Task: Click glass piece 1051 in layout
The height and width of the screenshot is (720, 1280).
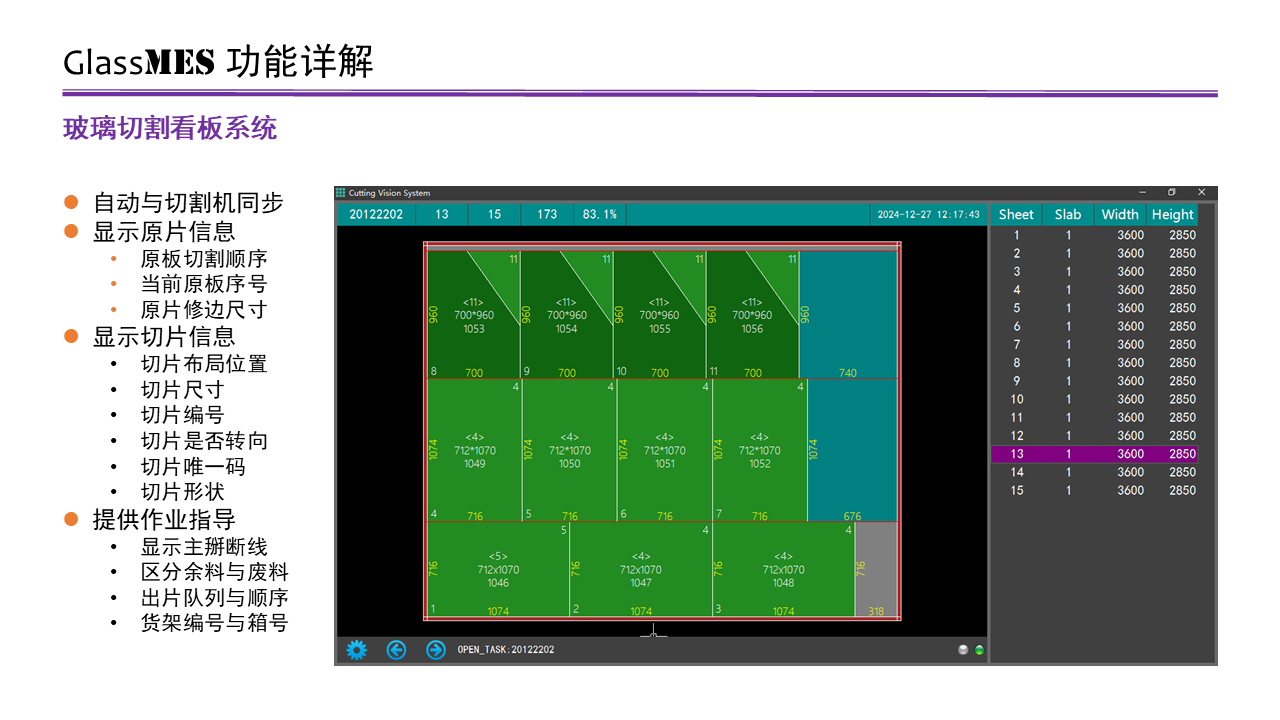Action: click(664, 450)
